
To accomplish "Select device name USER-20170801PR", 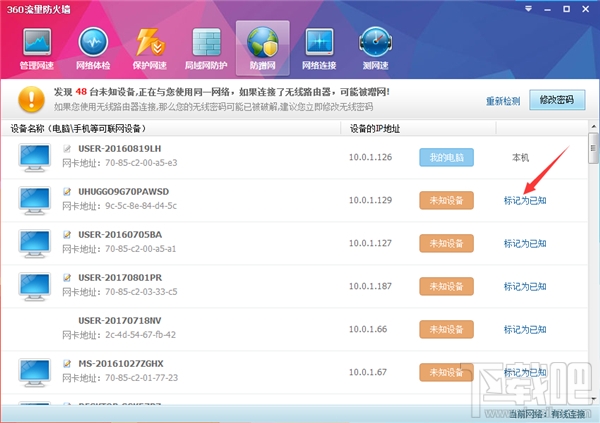I will (120, 278).
